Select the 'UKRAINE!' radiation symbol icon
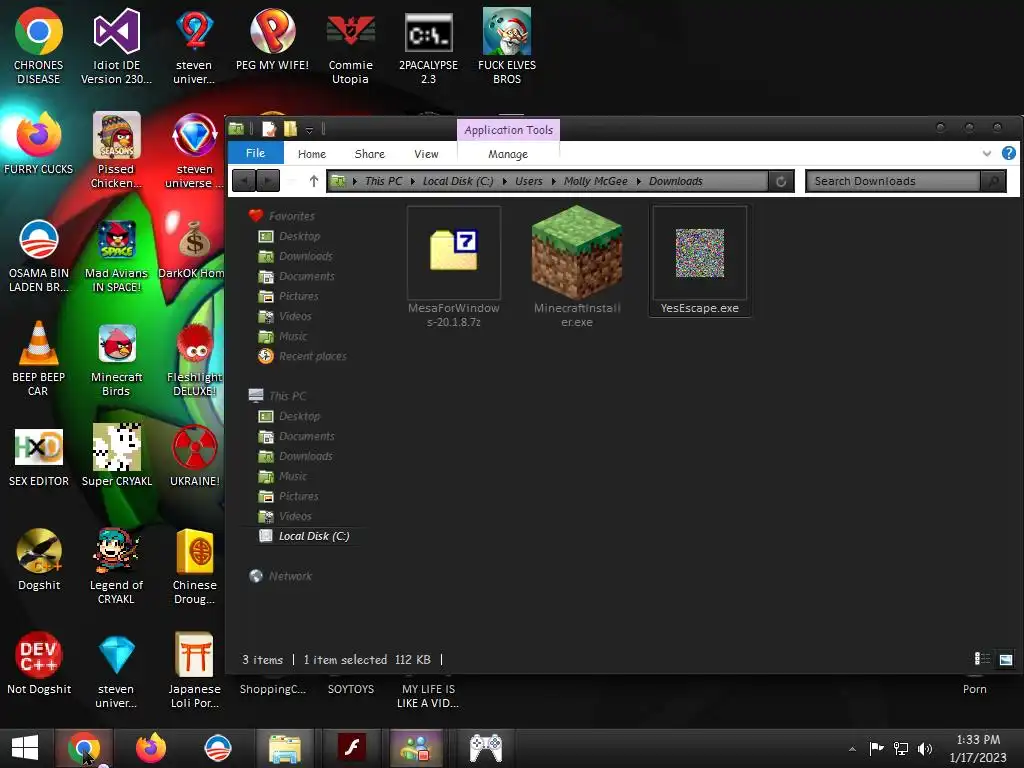 click(195, 456)
